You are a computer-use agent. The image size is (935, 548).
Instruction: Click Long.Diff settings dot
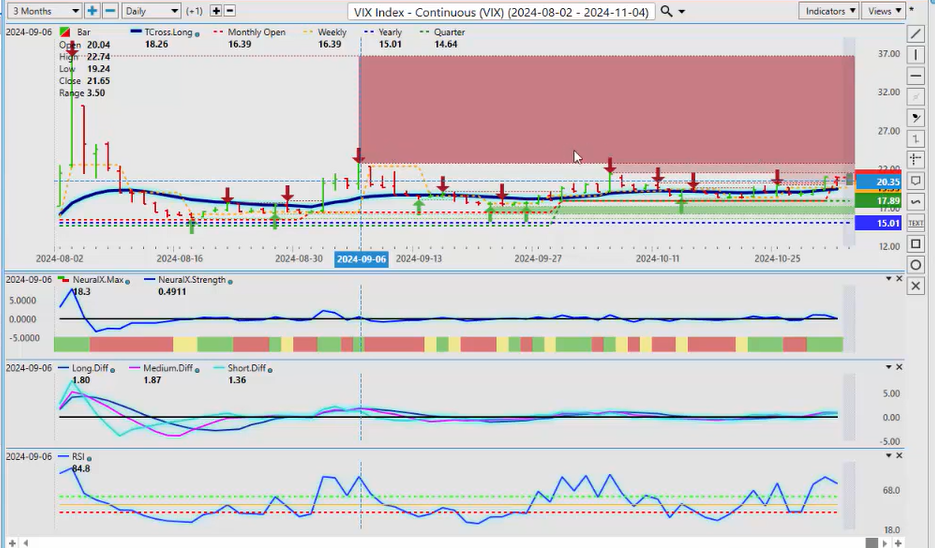(112, 370)
